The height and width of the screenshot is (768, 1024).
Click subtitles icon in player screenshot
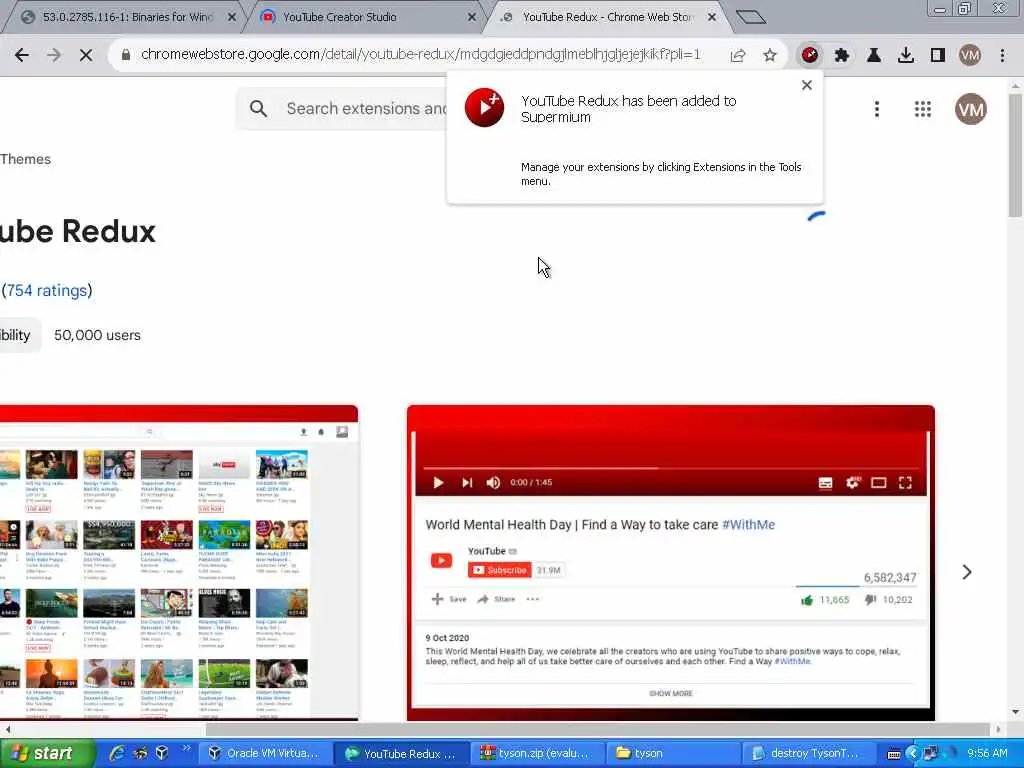(825, 483)
